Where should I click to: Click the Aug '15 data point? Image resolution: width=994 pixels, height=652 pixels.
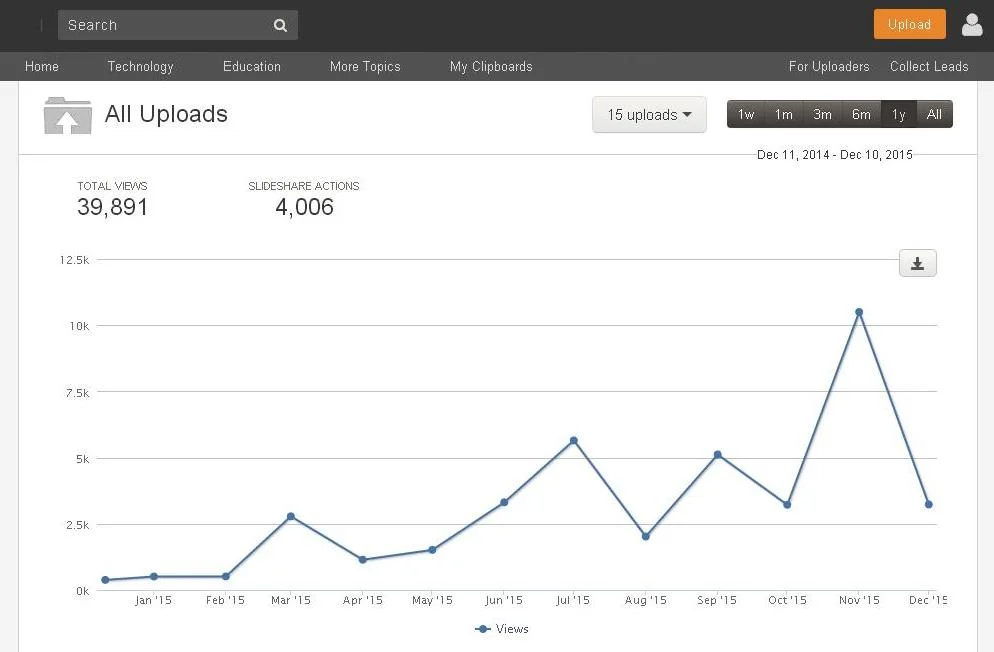click(645, 536)
